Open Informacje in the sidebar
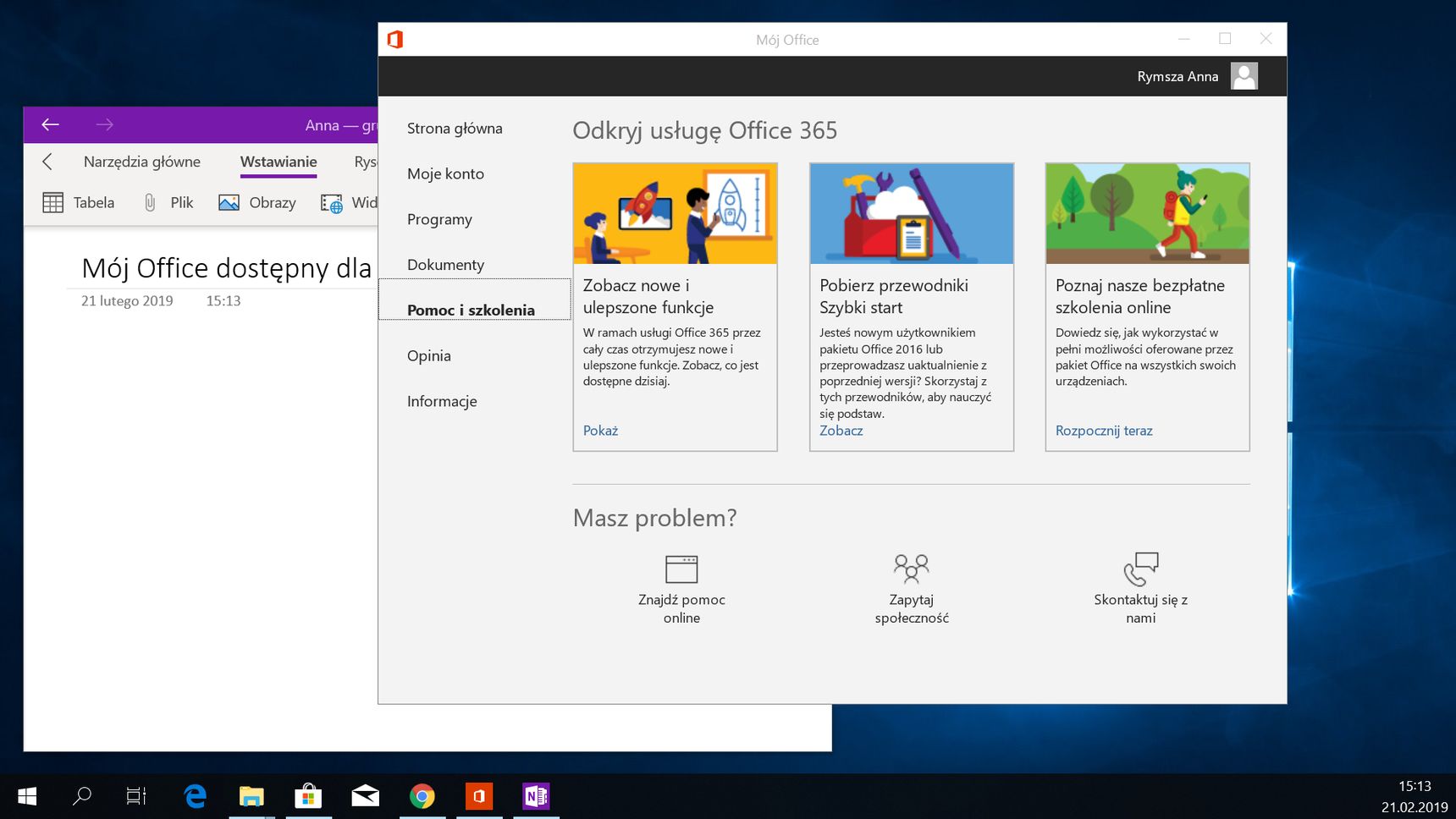 [x=442, y=401]
